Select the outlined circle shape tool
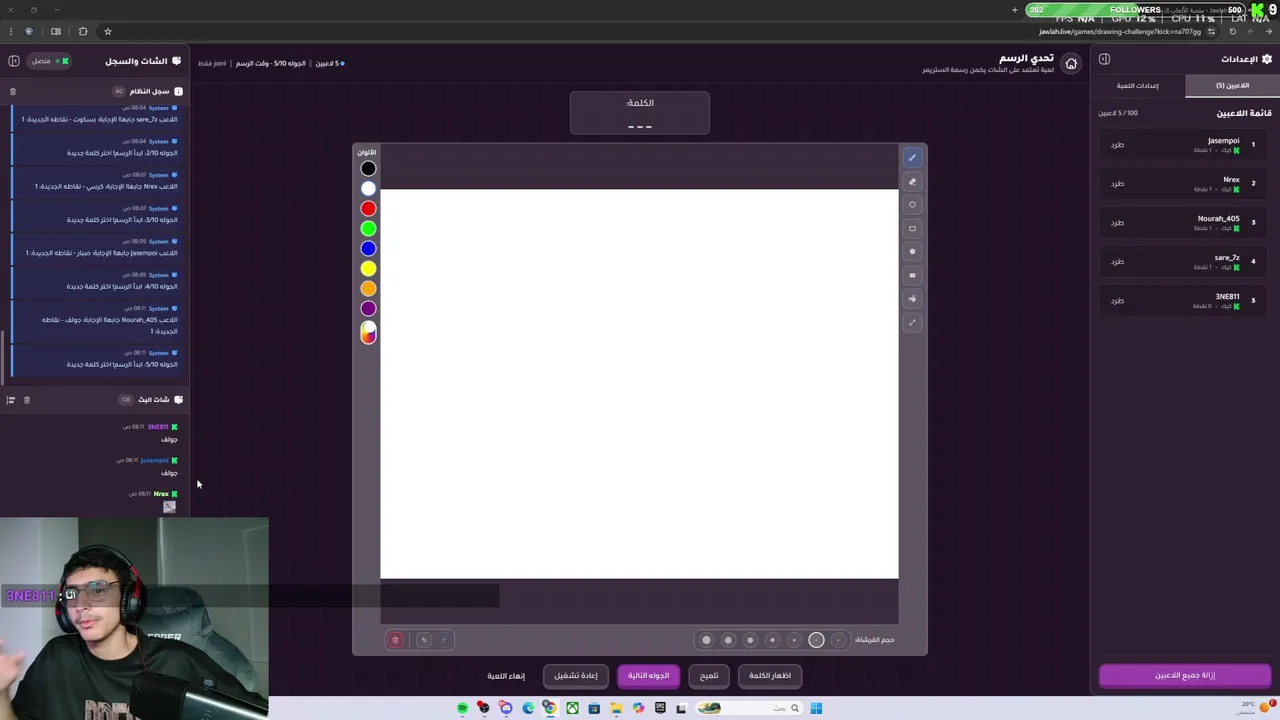 912,205
